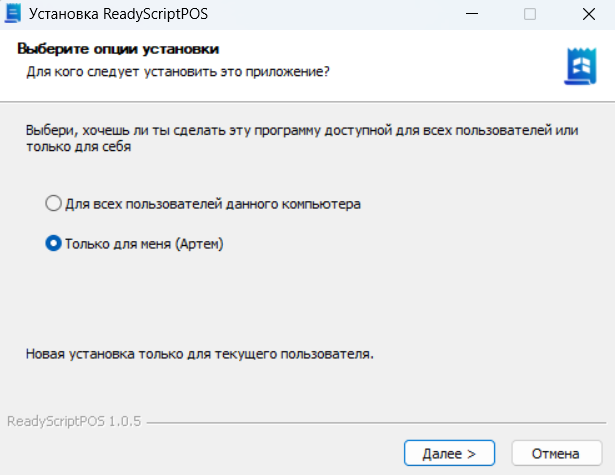615x475 pixels.
Task: Click the blue receipt logo in the header
Action: tap(580, 66)
